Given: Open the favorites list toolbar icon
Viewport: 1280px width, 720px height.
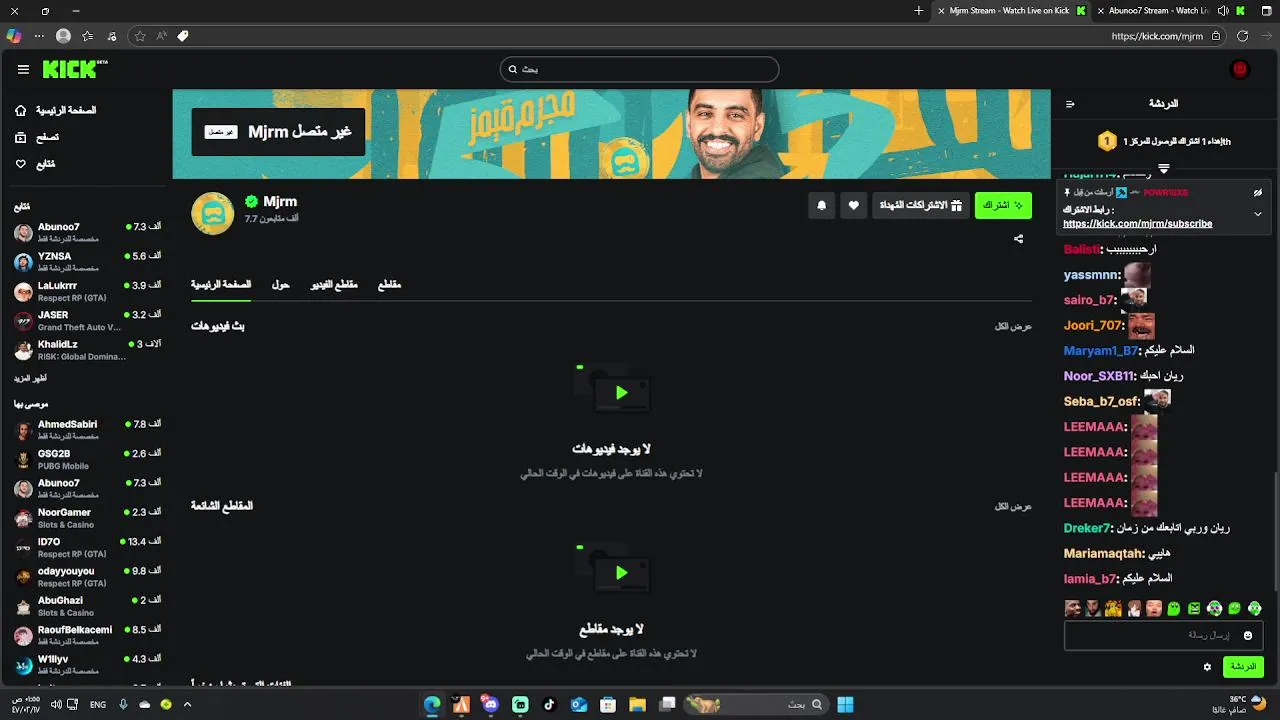Looking at the screenshot, I should [88, 36].
